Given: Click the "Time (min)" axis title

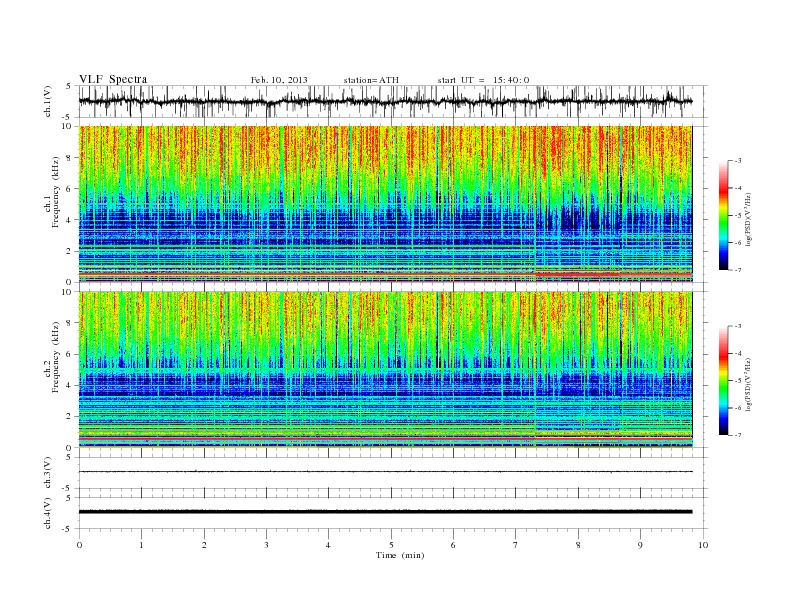Looking at the screenshot, I should pyautogui.click(x=400, y=555).
